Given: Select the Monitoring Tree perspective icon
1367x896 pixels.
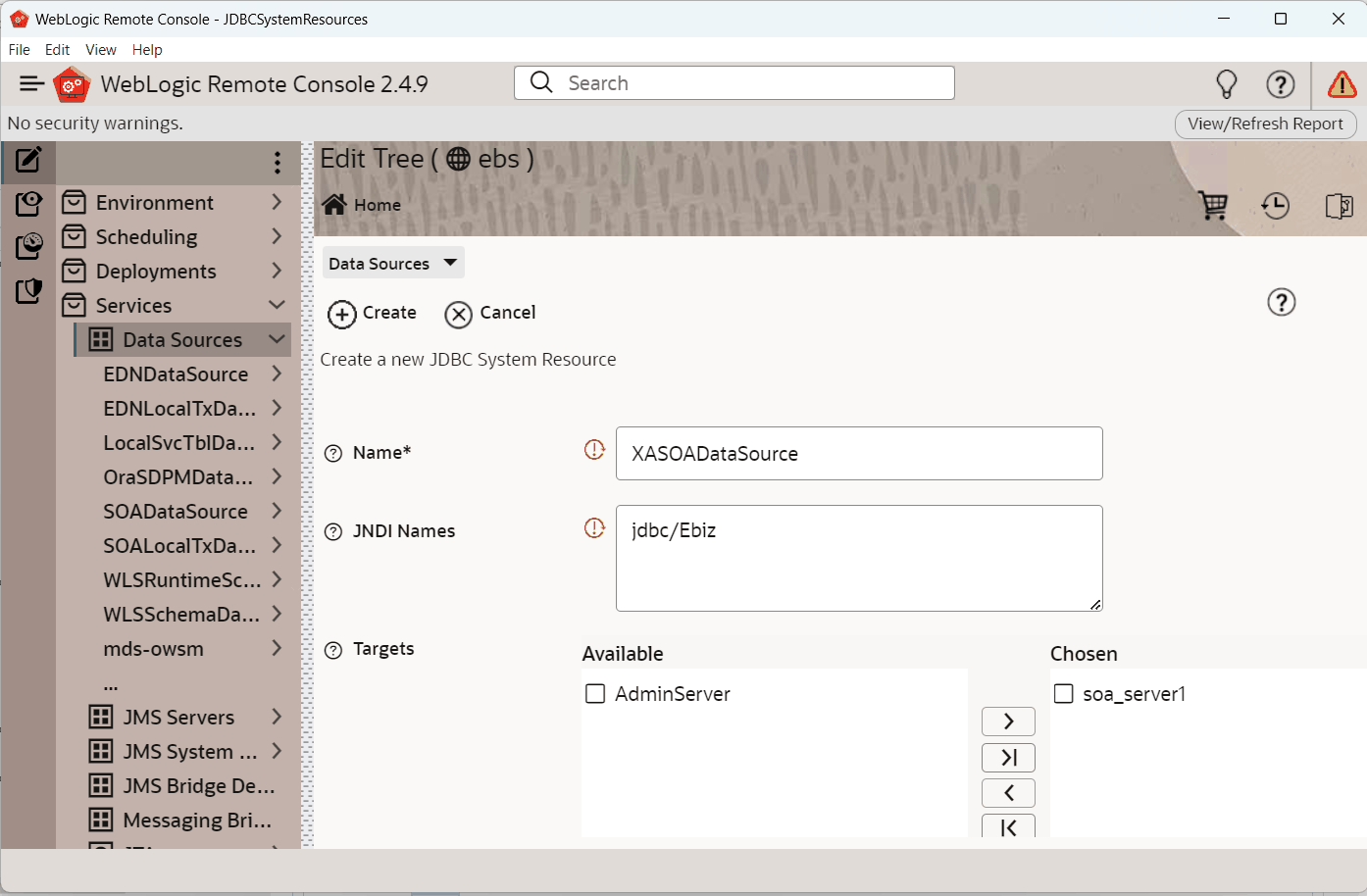Looking at the screenshot, I should 28,246.
